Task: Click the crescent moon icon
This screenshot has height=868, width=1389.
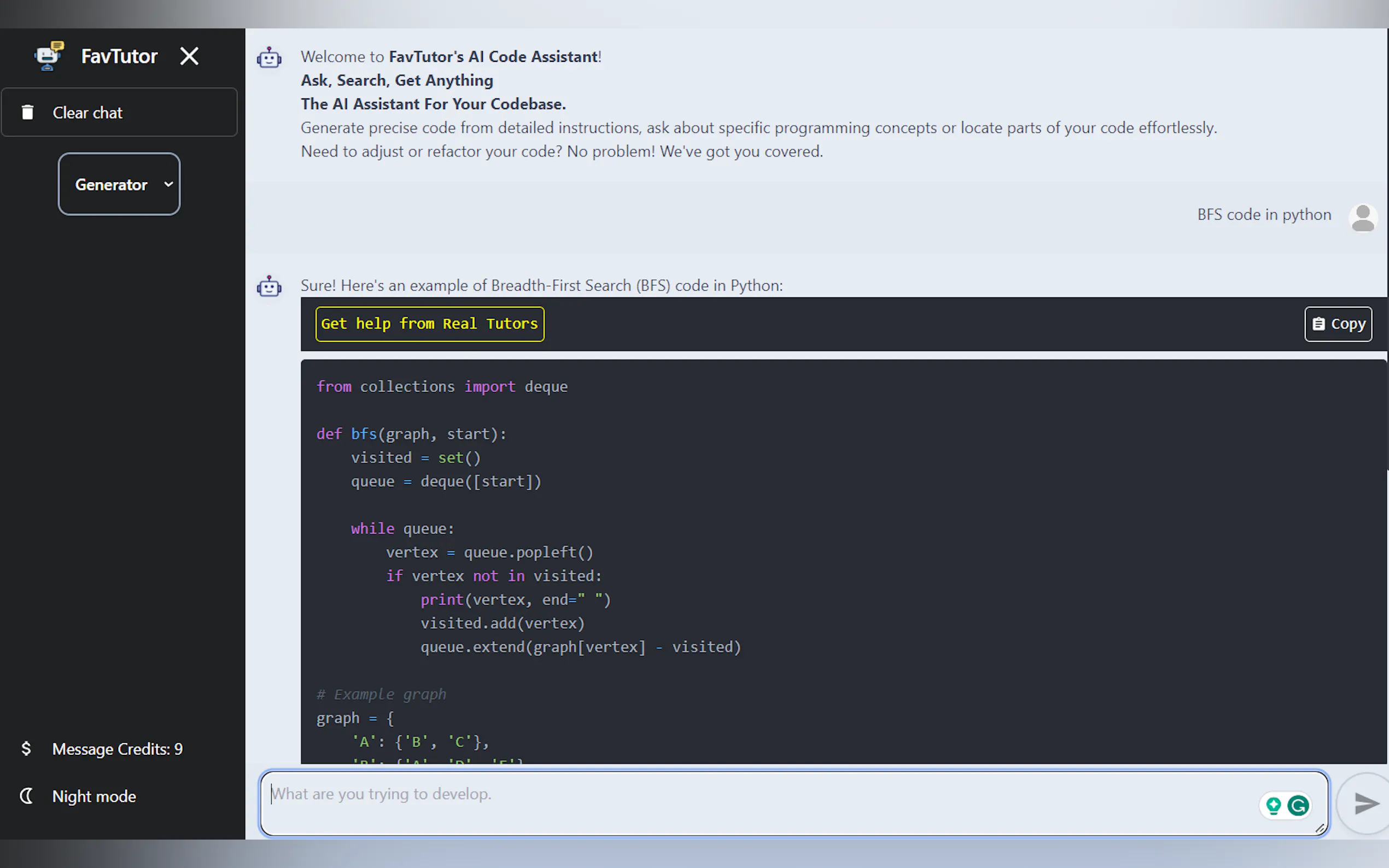Action: (26, 796)
